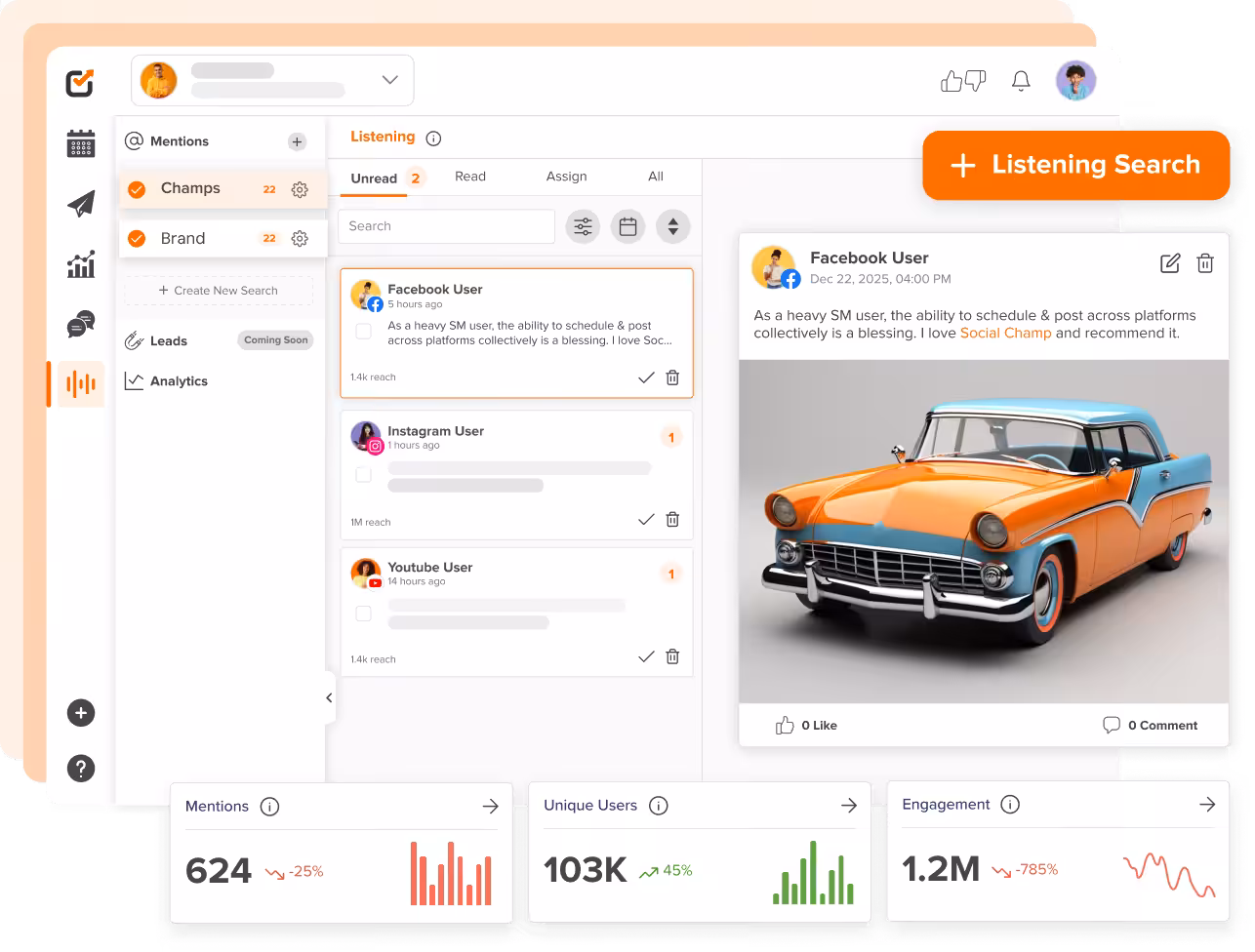Open the Analytics bar chart sidebar icon
The width and height of the screenshot is (1255, 952).
click(80, 263)
